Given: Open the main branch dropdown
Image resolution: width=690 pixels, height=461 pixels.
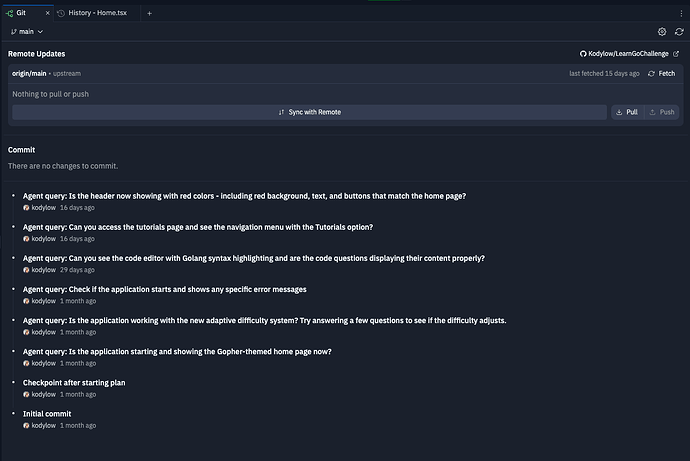Looking at the screenshot, I should coord(27,32).
